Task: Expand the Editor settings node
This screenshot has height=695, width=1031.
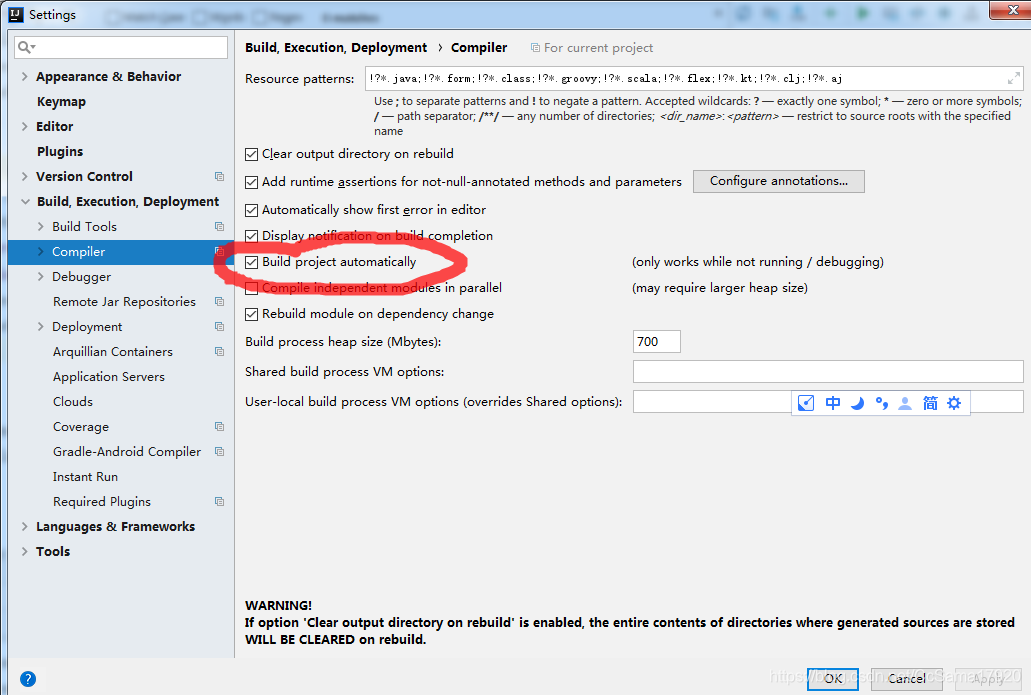Action: tap(25, 126)
